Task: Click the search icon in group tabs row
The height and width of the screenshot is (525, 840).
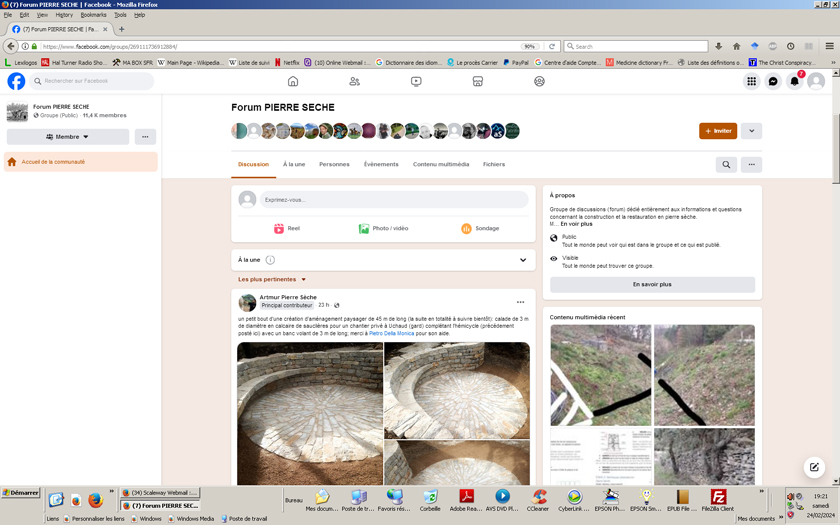Action: 726,164
